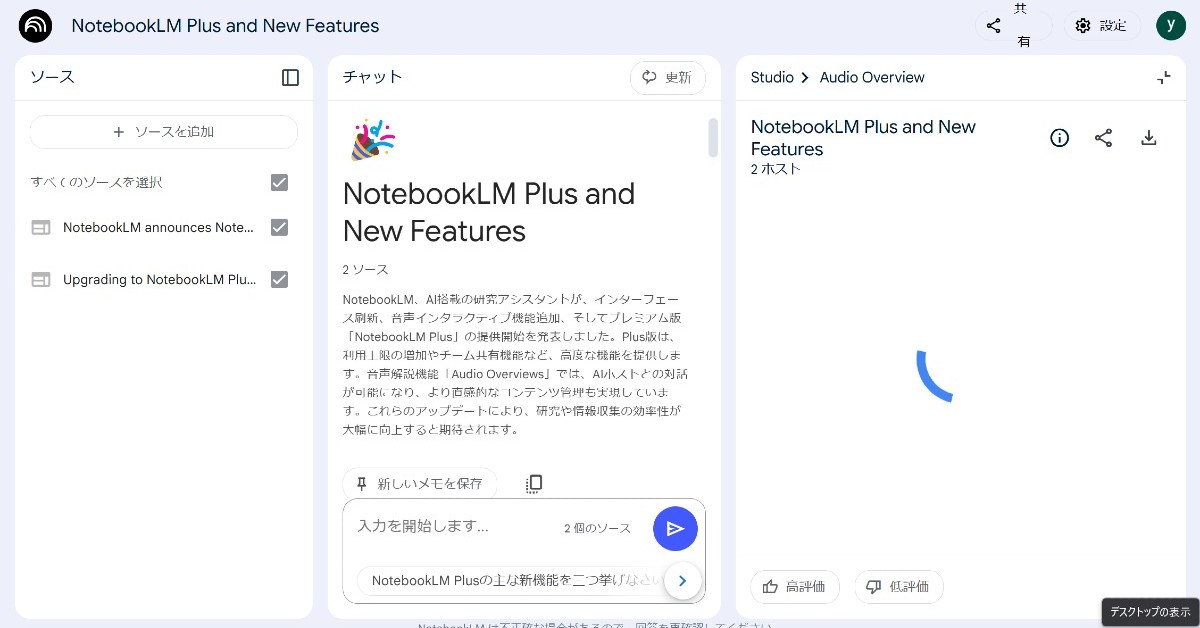Show next suggested question with chevron

click(x=682, y=580)
